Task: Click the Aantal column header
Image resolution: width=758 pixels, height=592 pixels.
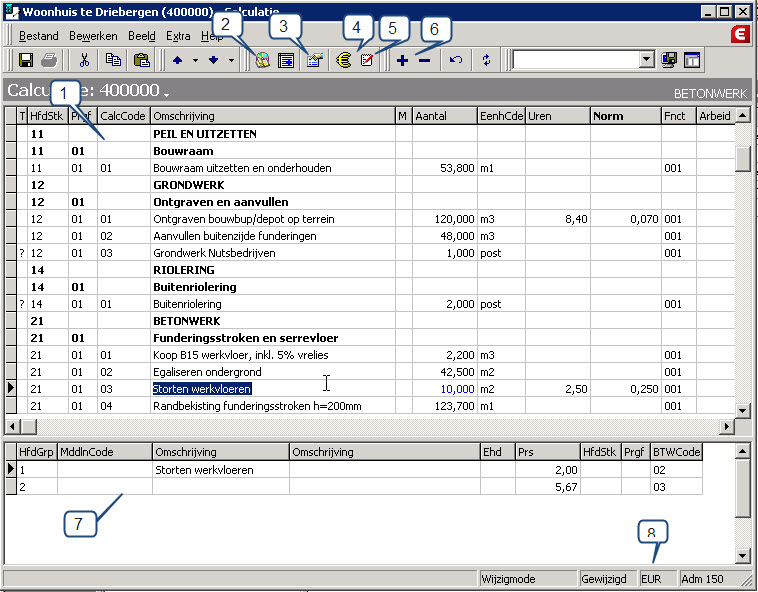Action: (x=445, y=116)
